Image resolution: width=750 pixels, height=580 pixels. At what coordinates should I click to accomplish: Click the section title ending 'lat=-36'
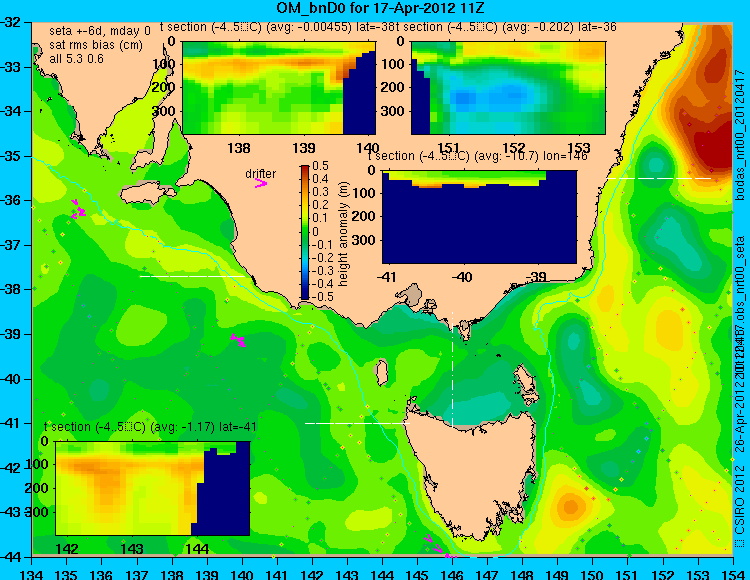(x=505, y=27)
